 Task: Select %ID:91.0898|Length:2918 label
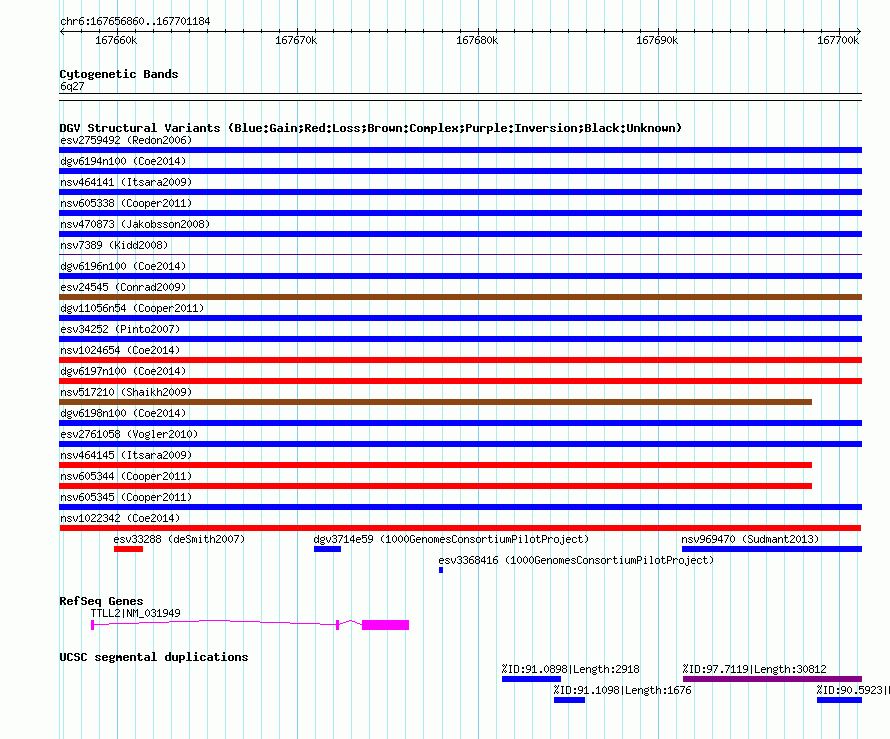(570, 669)
